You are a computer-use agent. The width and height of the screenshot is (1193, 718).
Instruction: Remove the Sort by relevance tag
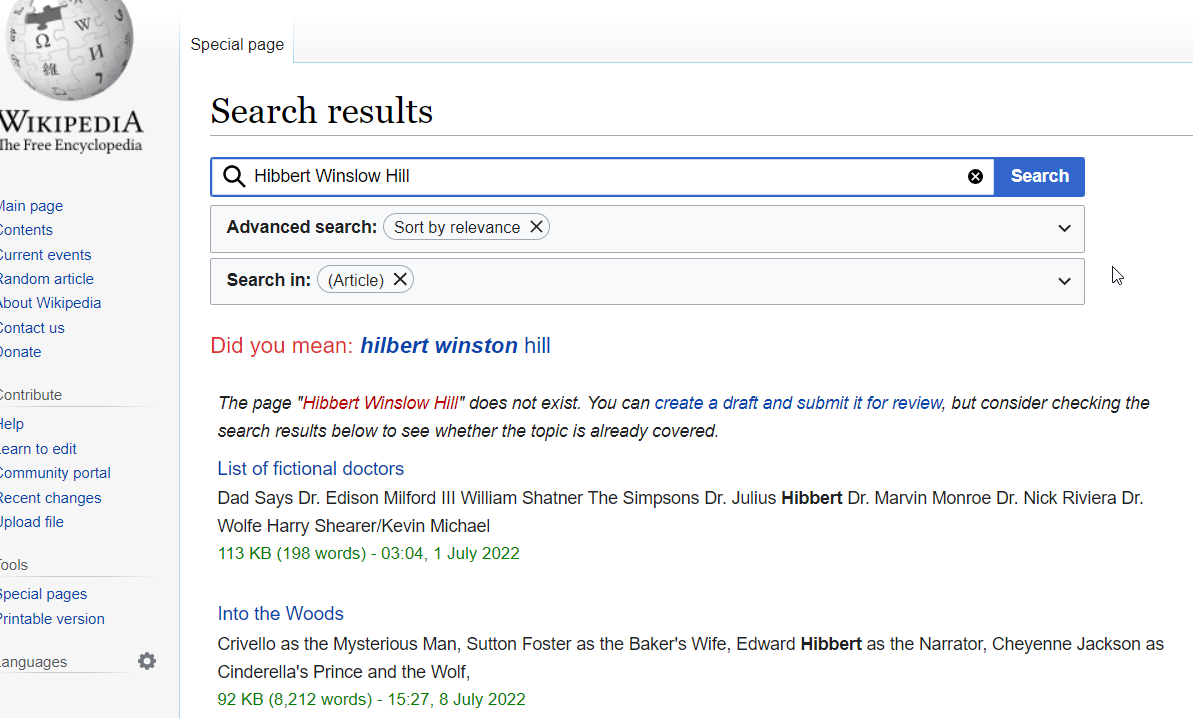tap(536, 227)
